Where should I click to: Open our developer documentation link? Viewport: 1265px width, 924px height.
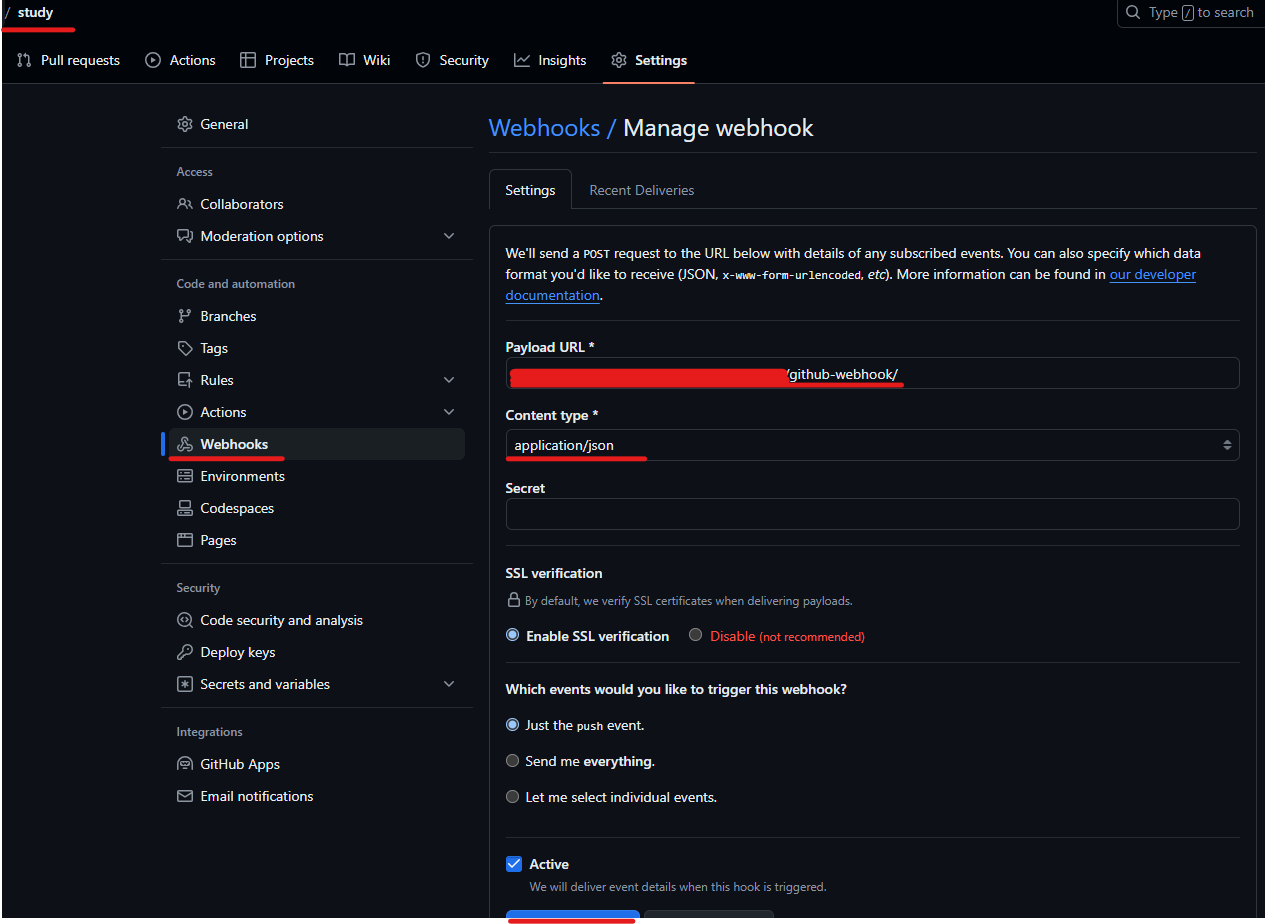(x=851, y=285)
